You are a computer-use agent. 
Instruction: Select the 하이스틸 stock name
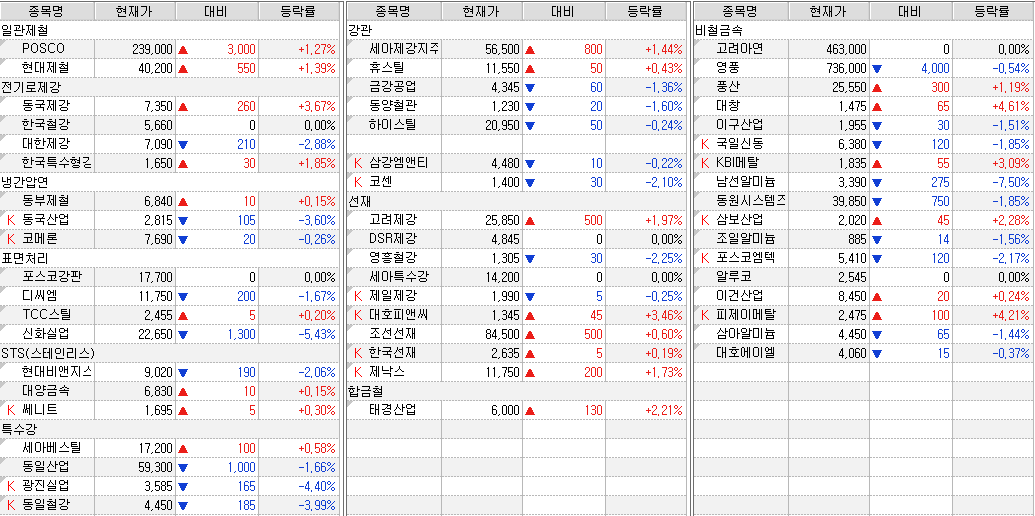point(393,125)
